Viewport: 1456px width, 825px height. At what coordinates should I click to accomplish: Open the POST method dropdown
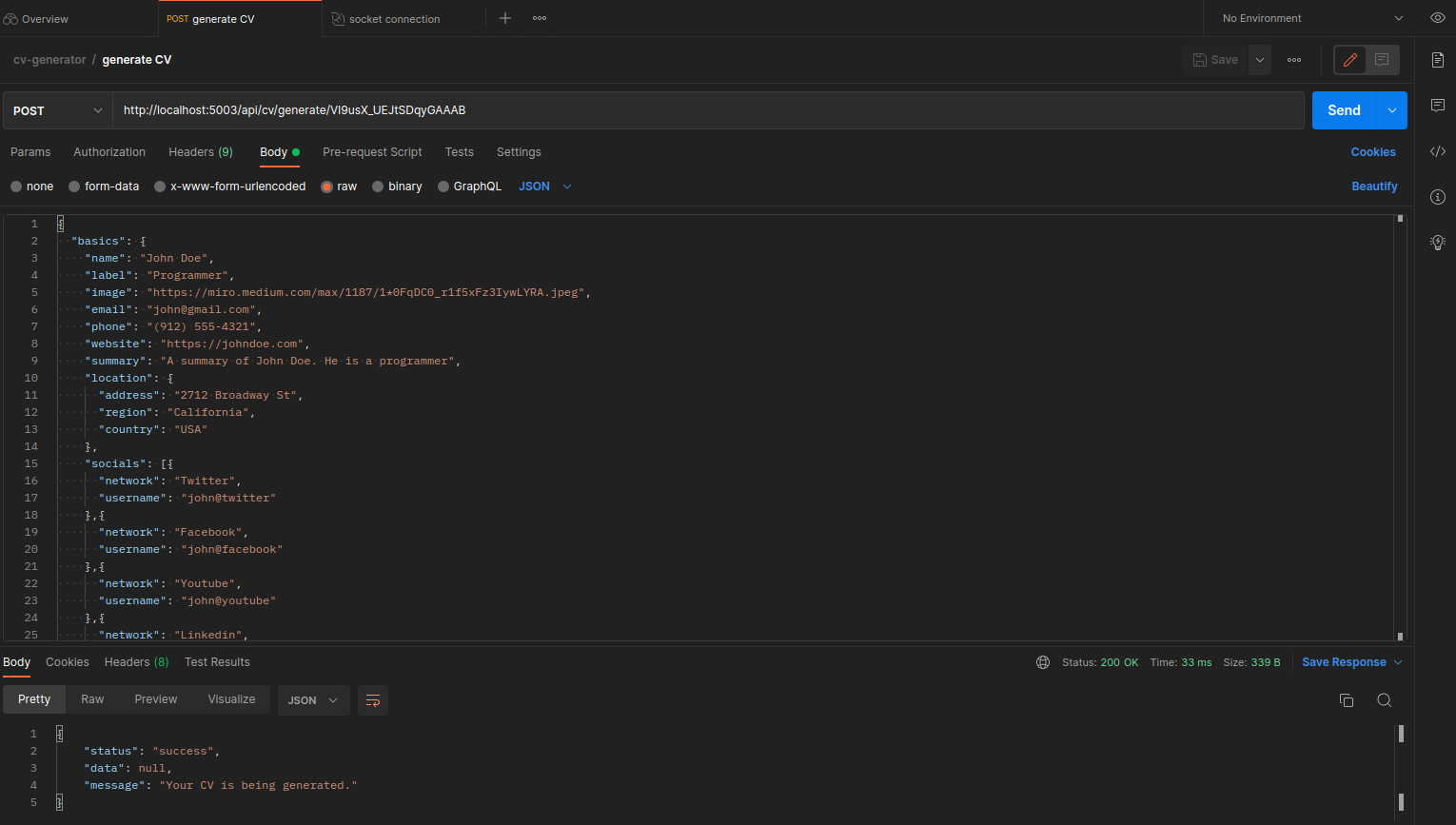(x=55, y=109)
